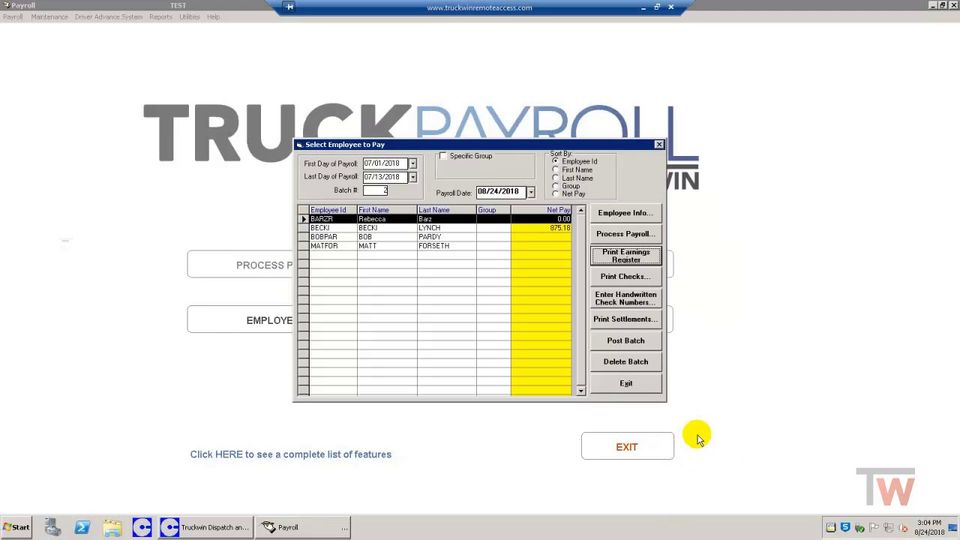Image resolution: width=960 pixels, height=540 pixels.
Task: Switch to the Payroll taskbar window
Action: (x=303, y=527)
